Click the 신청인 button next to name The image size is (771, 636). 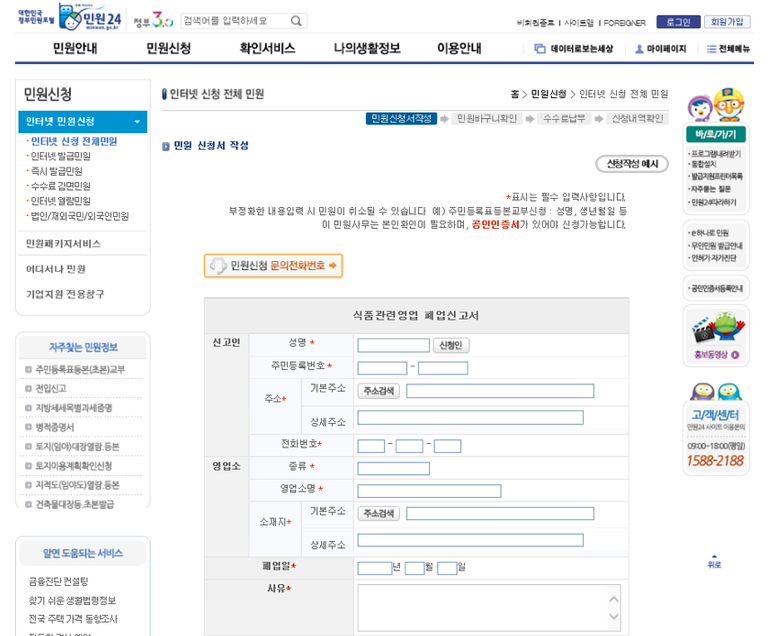click(451, 345)
